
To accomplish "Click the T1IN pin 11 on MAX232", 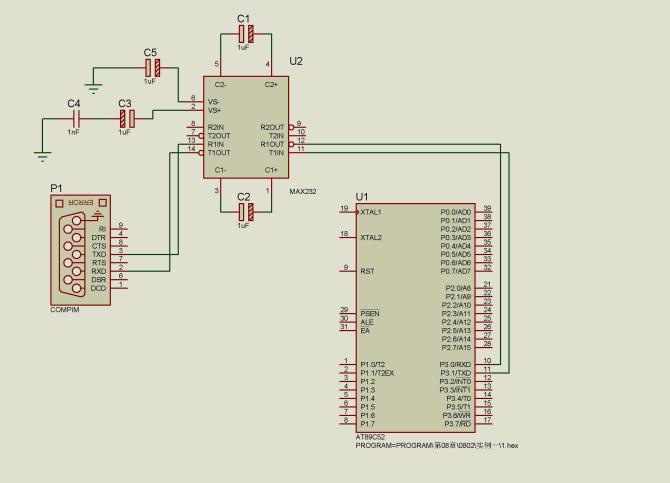I will (x=297, y=152).
